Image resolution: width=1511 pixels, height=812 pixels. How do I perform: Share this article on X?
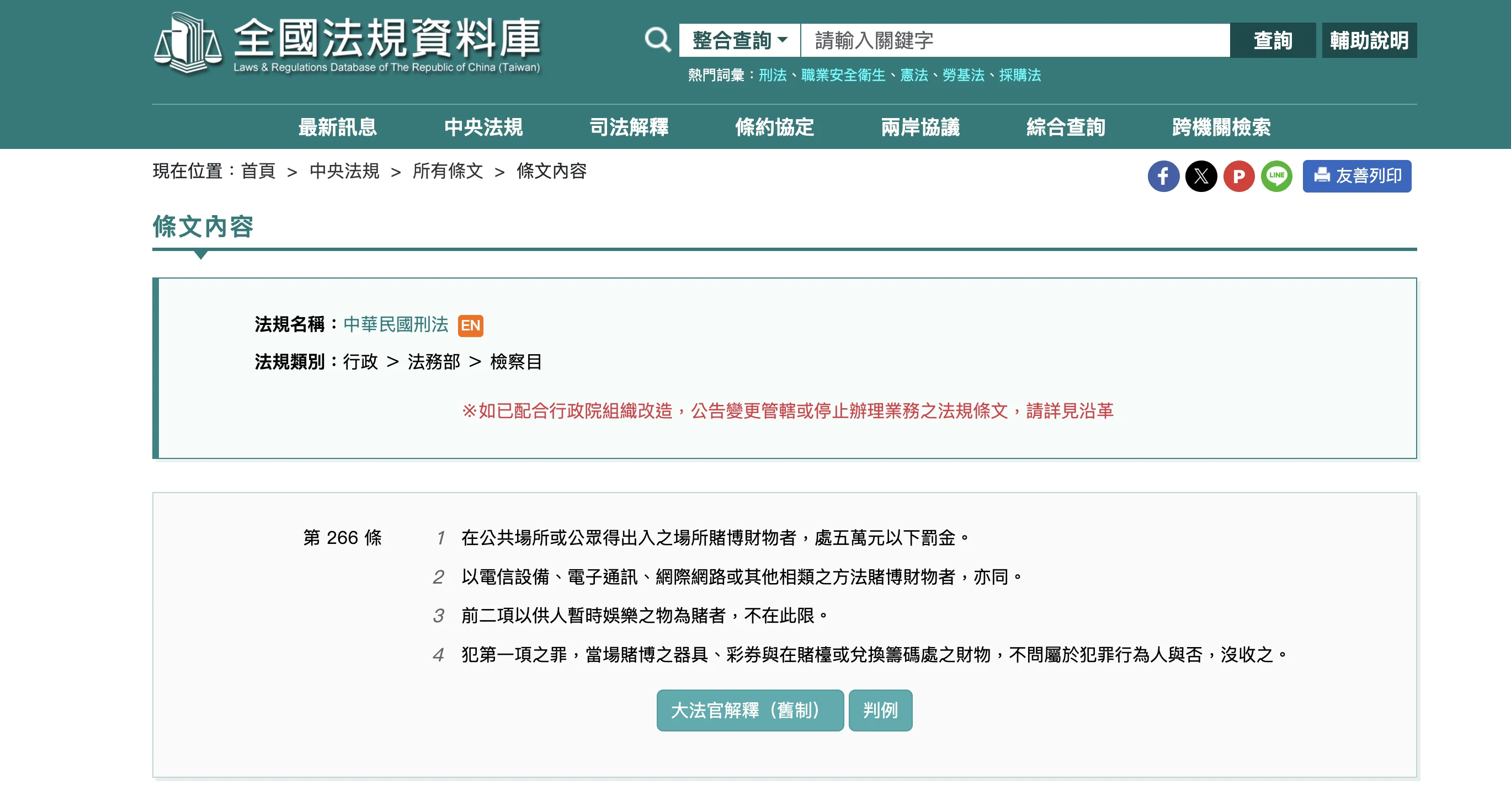1201,176
